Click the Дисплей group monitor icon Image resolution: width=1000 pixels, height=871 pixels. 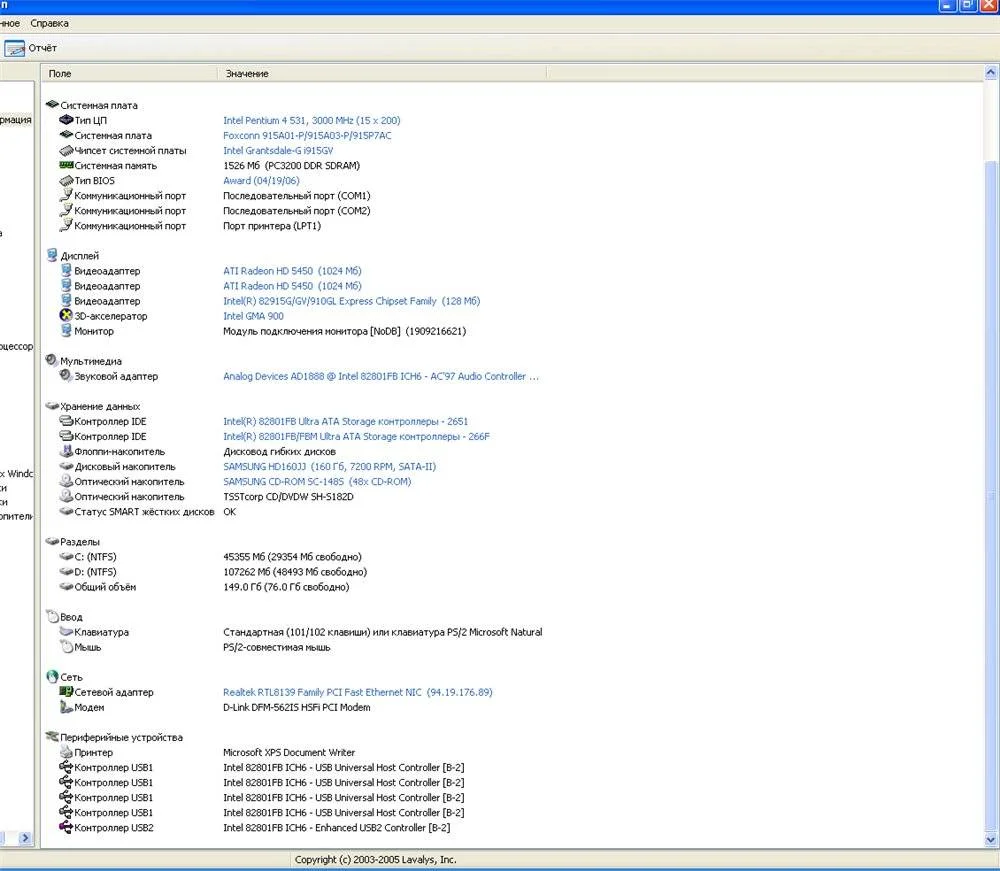52,255
